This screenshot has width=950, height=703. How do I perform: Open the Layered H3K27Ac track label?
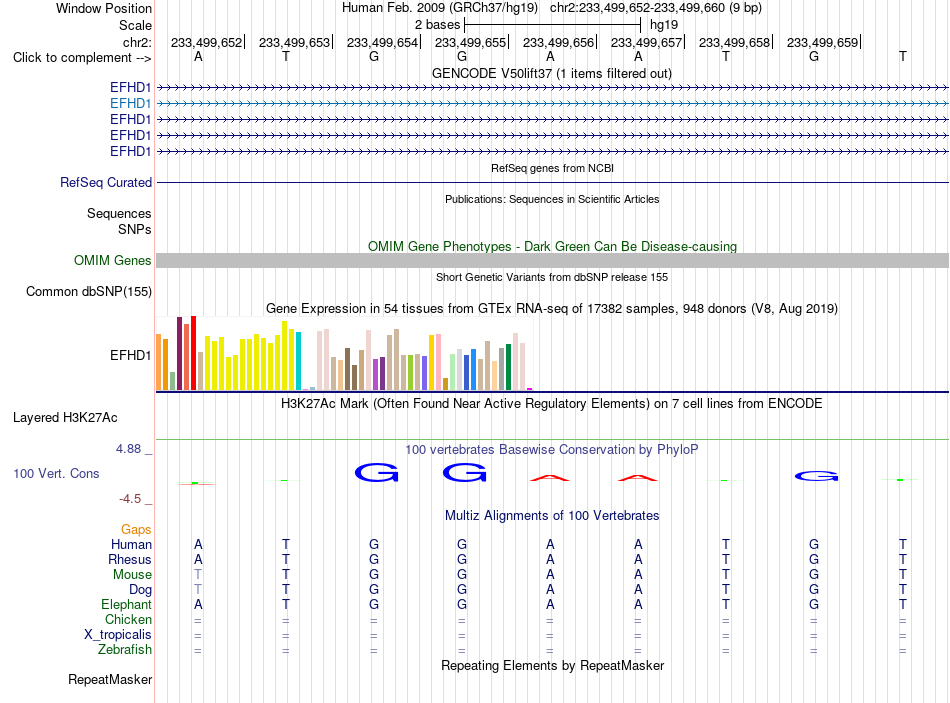(65, 418)
